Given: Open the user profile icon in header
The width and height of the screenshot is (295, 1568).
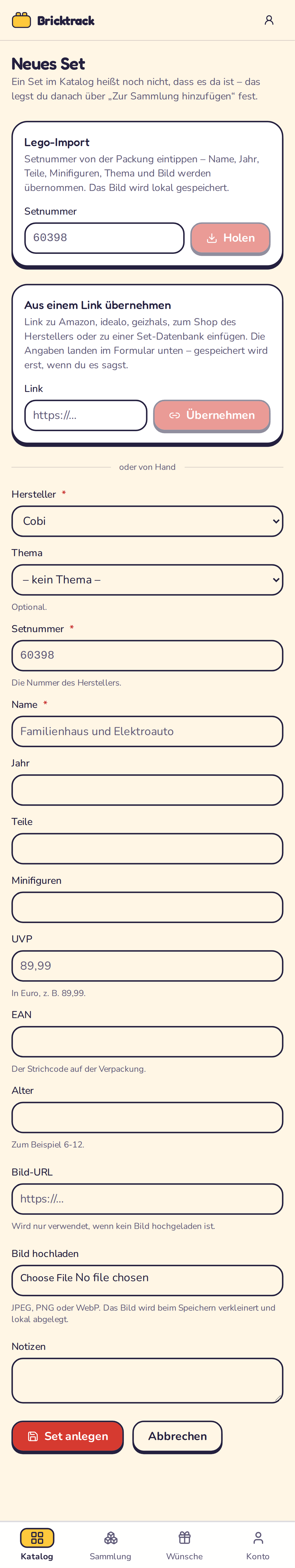Looking at the screenshot, I should click(x=269, y=20).
